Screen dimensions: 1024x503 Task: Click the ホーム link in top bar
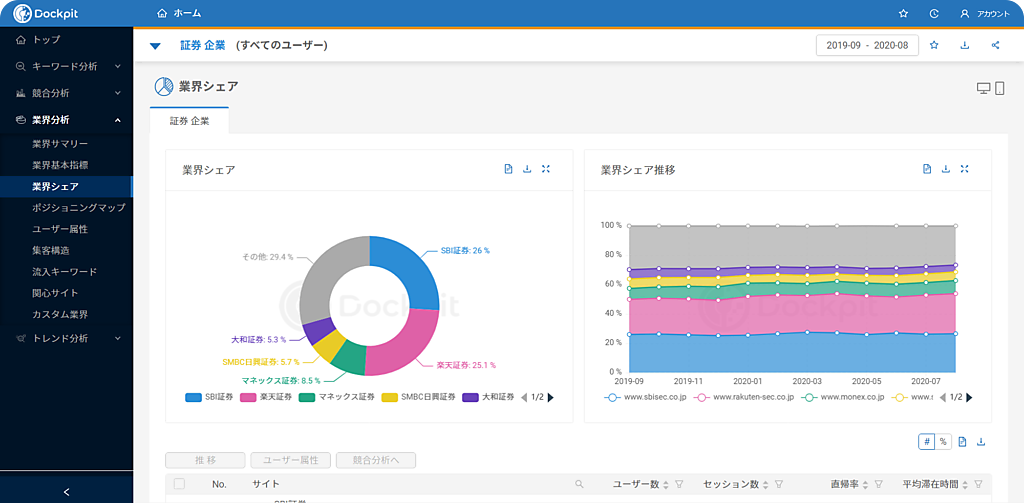coord(179,14)
